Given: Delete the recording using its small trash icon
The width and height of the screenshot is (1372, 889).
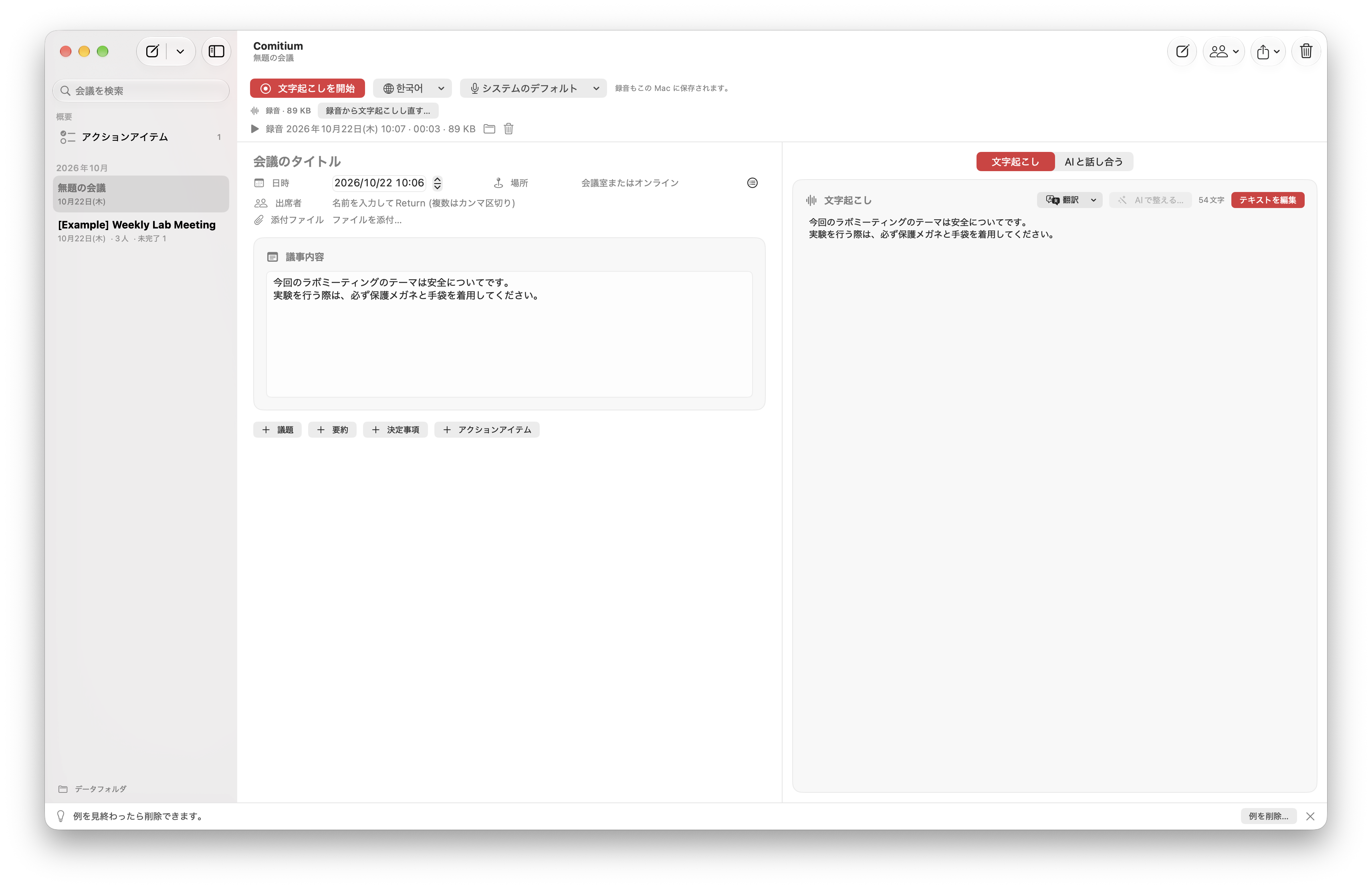Looking at the screenshot, I should click(508, 129).
